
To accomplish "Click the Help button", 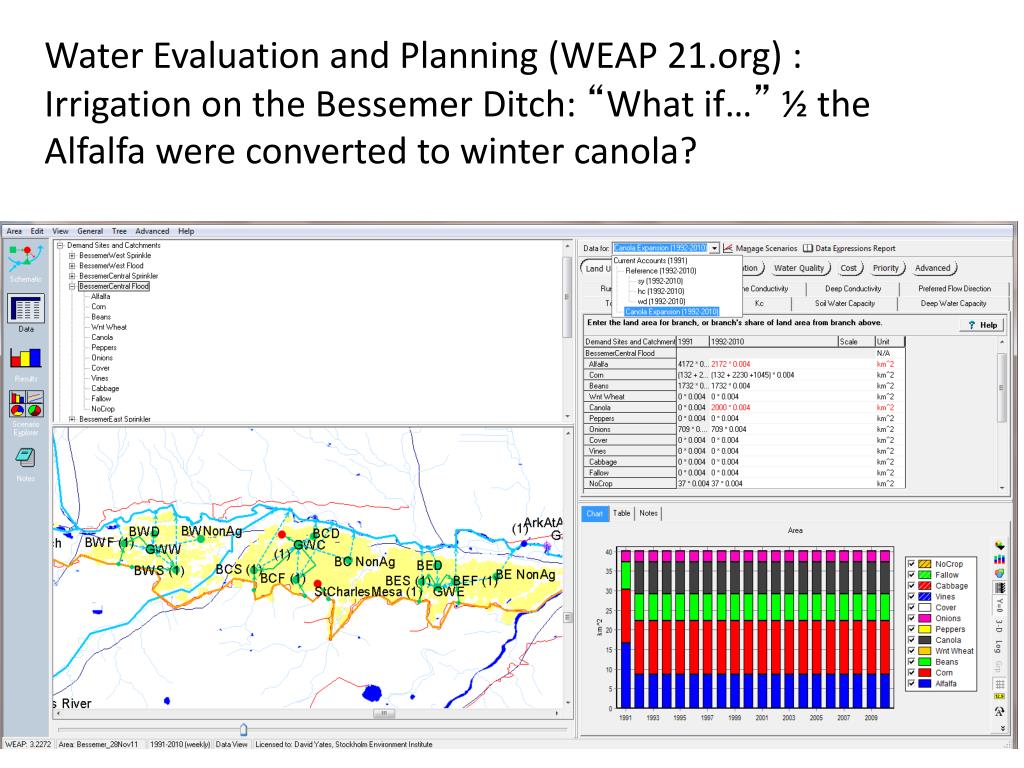I will point(983,325).
